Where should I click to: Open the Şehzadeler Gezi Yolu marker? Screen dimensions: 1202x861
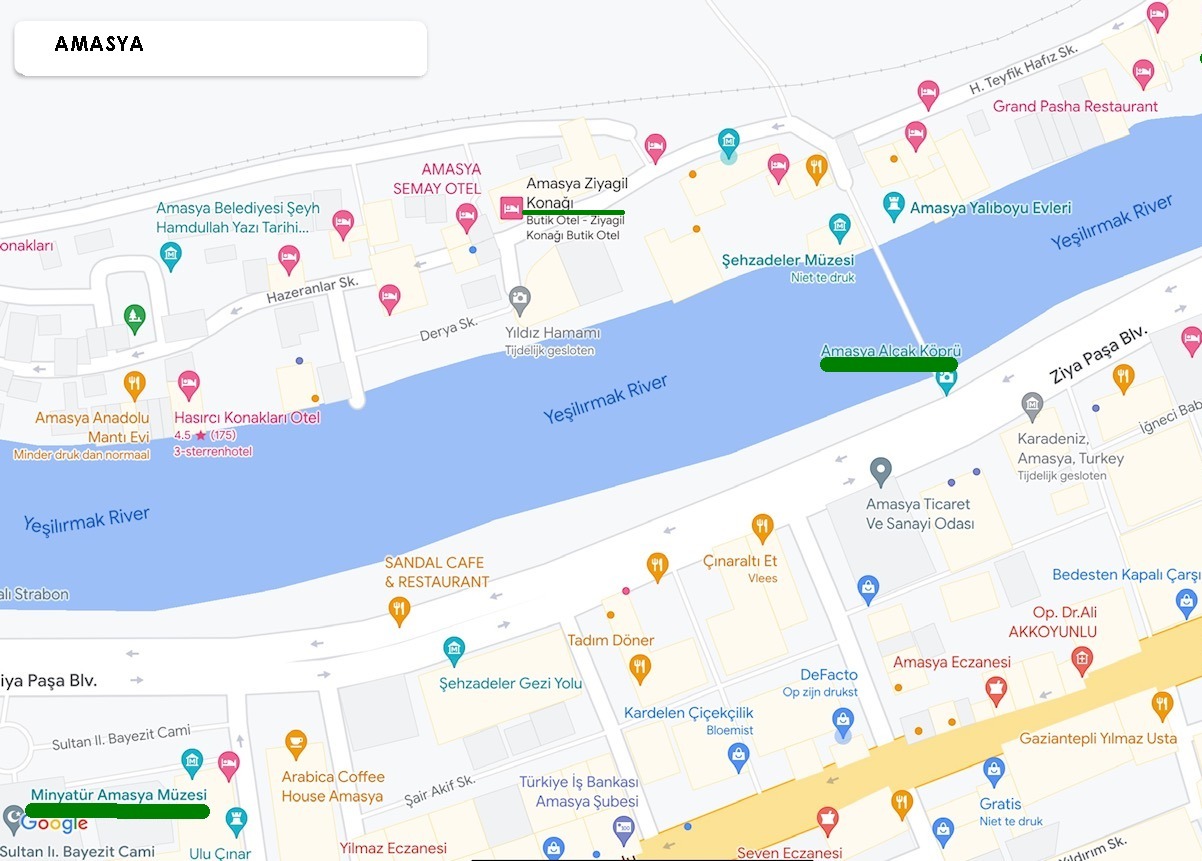click(455, 650)
